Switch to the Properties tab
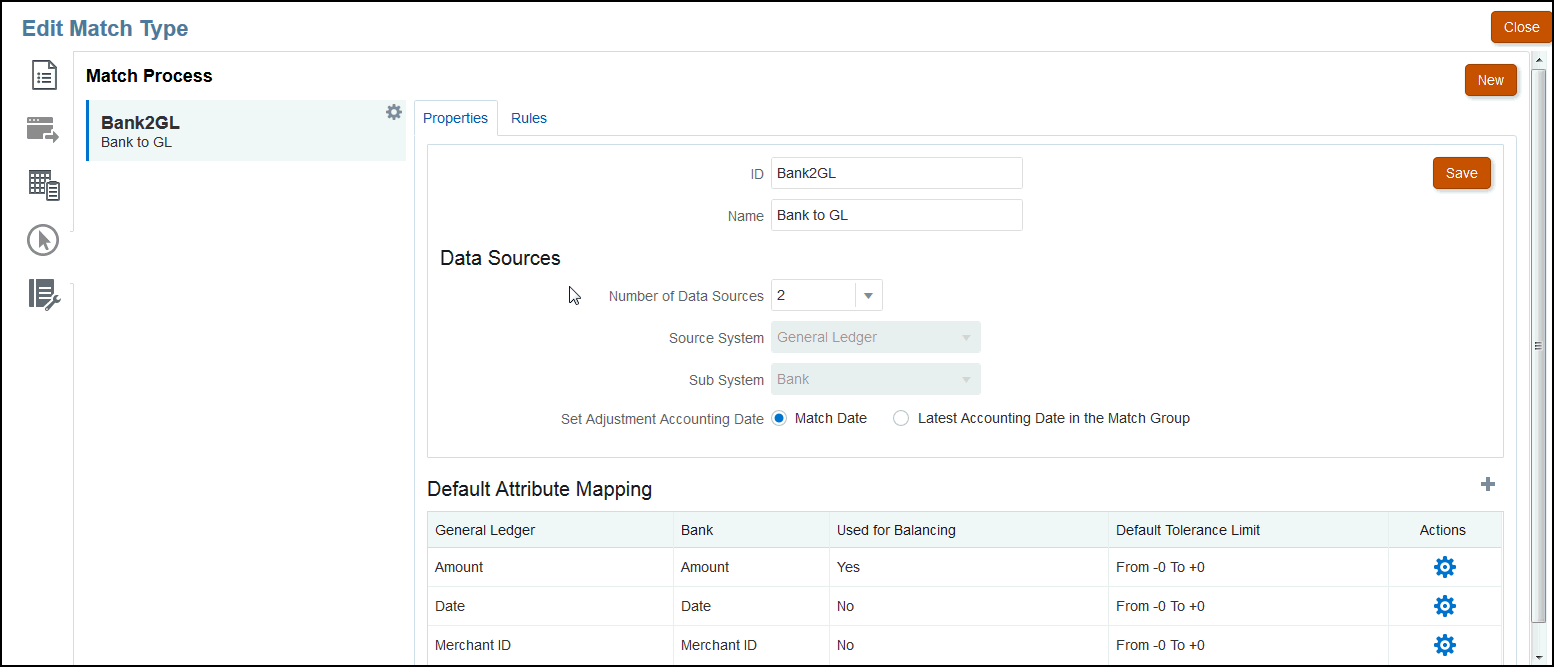The height and width of the screenshot is (667, 1554). pos(455,118)
